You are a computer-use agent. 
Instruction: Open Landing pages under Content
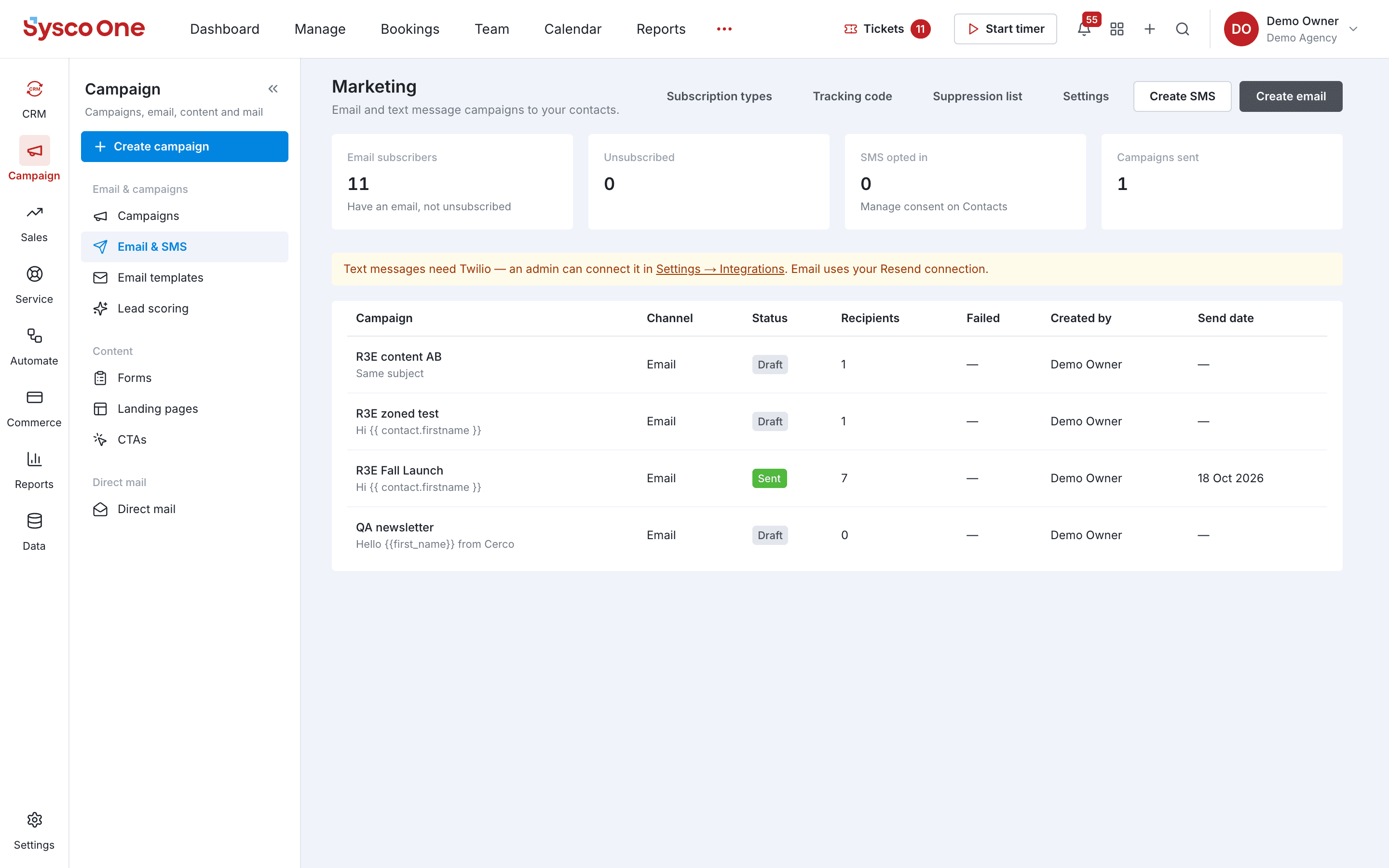click(184, 409)
